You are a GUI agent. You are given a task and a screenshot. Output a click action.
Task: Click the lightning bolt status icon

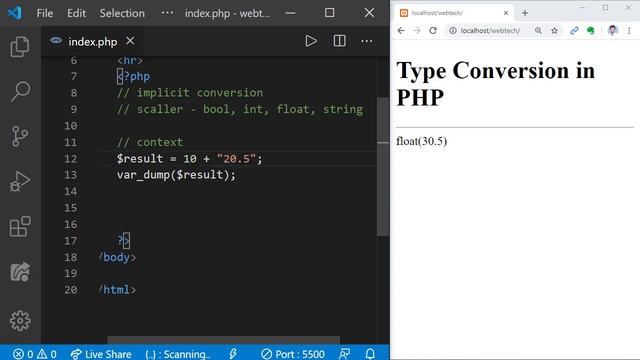coord(233,353)
